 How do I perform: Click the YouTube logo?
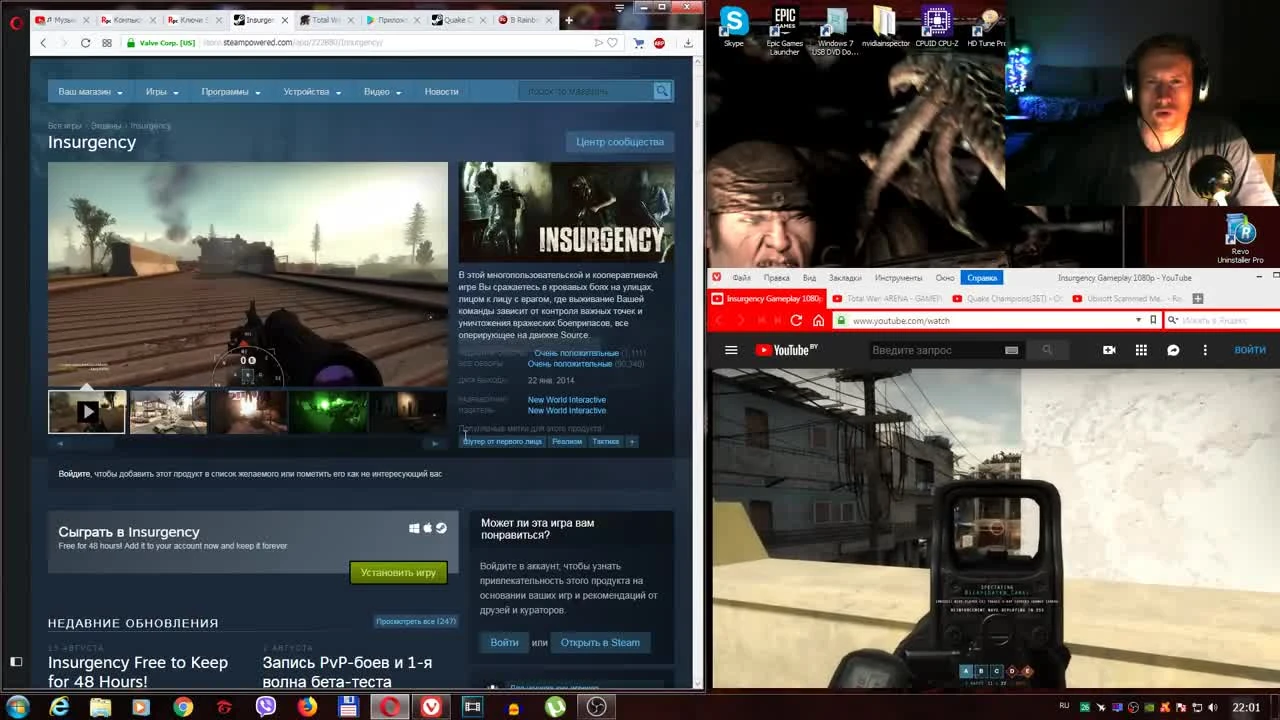coord(786,350)
